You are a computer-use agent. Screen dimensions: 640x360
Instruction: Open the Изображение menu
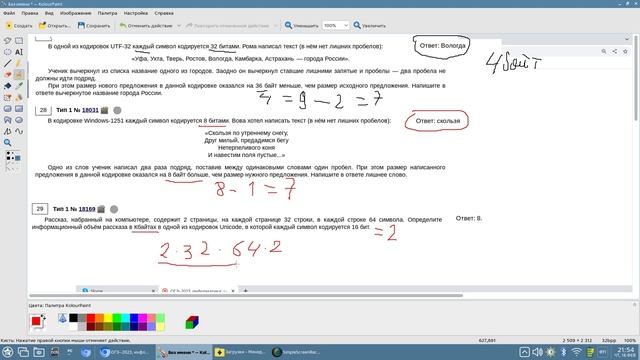76,13
